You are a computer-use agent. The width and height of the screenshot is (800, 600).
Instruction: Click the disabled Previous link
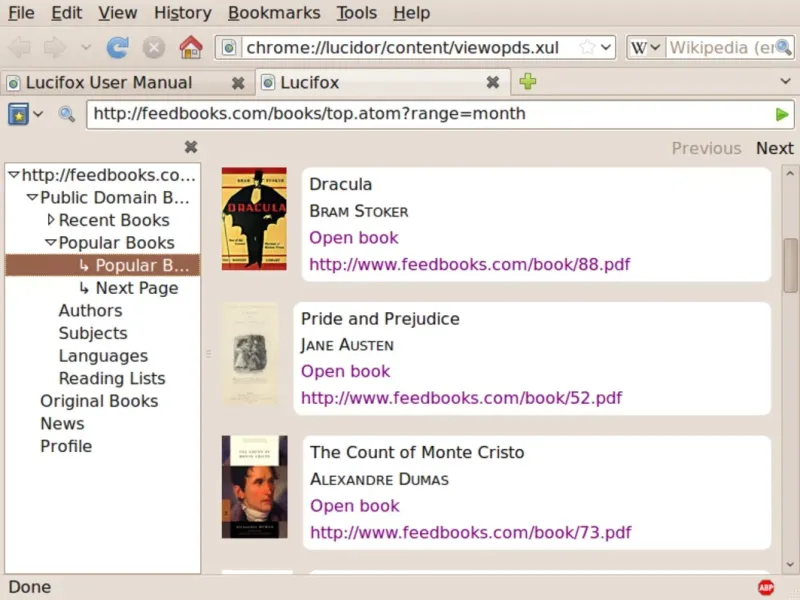point(706,148)
